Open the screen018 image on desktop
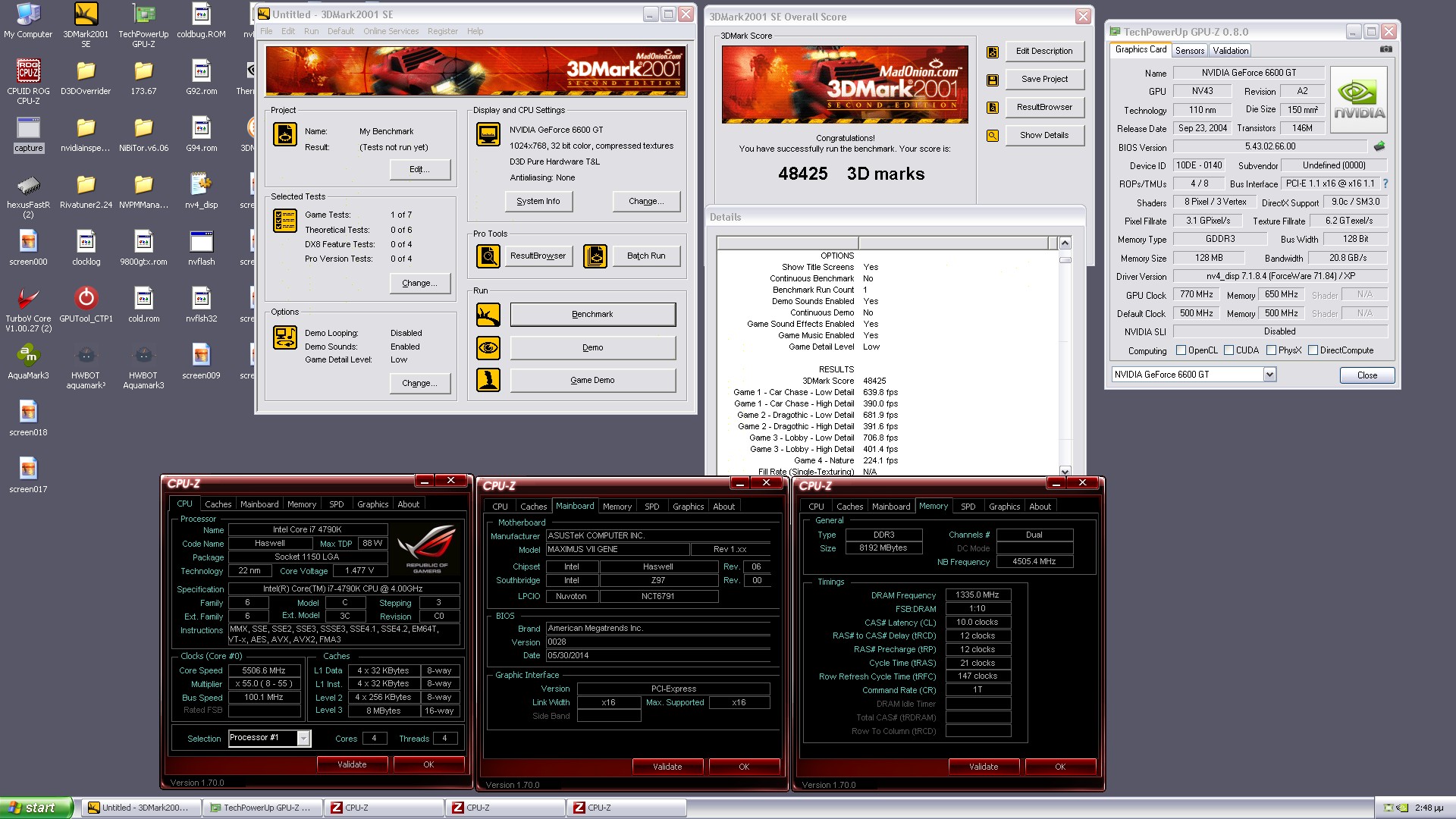Viewport: 1456px width, 819px height. pyautogui.click(x=28, y=419)
